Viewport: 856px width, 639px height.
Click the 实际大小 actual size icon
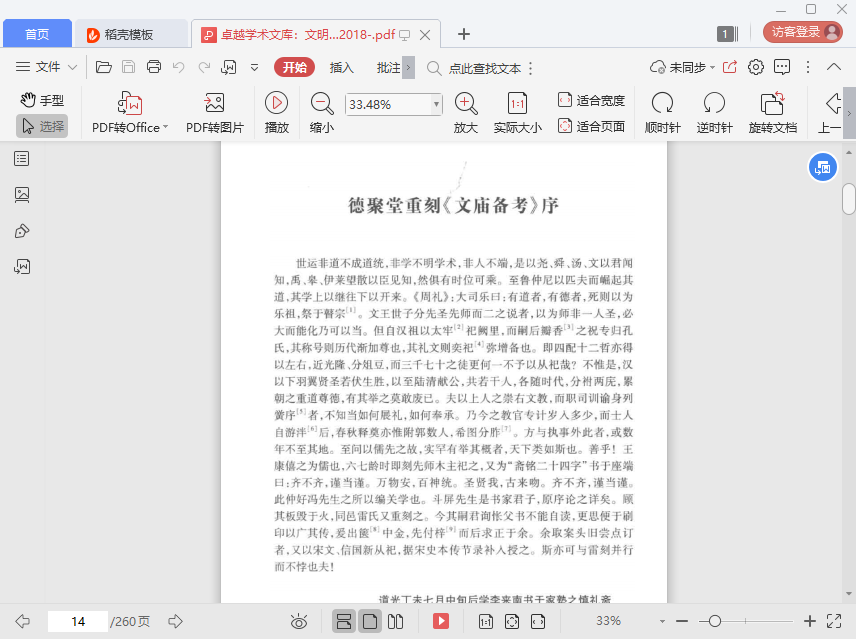[x=517, y=103]
